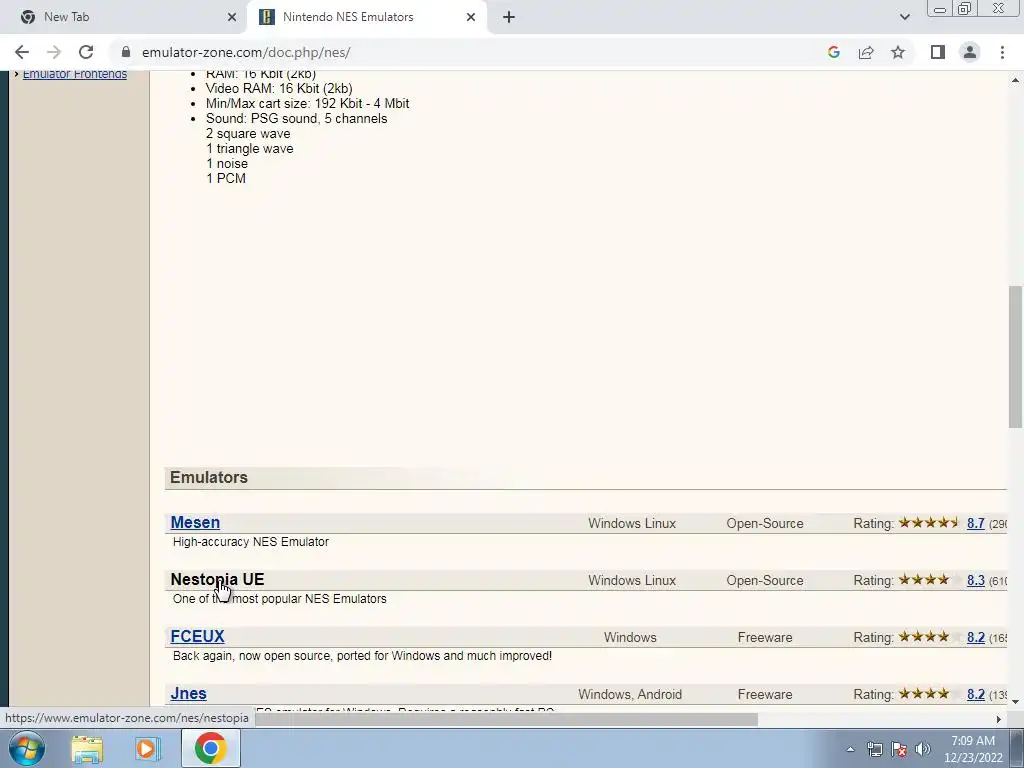The width and height of the screenshot is (1024, 768).
Task: Click the Google icon in address bar
Action: coord(833,52)
